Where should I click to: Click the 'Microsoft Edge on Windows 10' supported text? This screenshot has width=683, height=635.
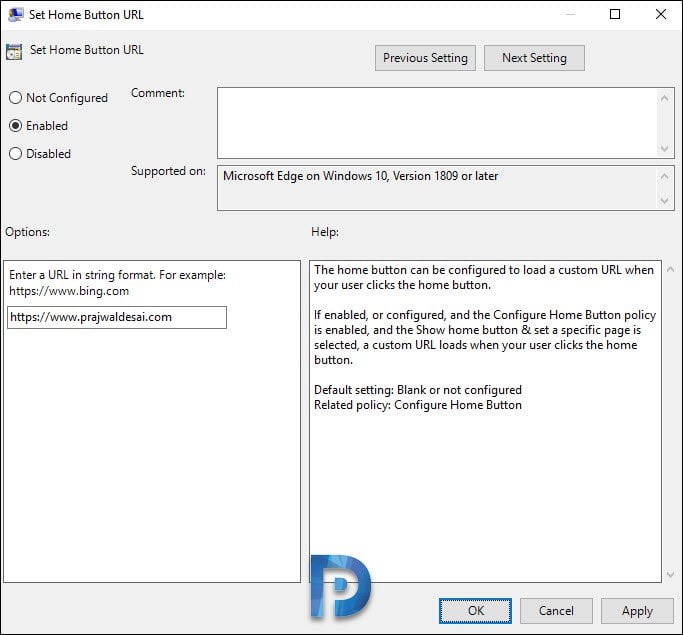pyautogui.click(x=361, y=176)
